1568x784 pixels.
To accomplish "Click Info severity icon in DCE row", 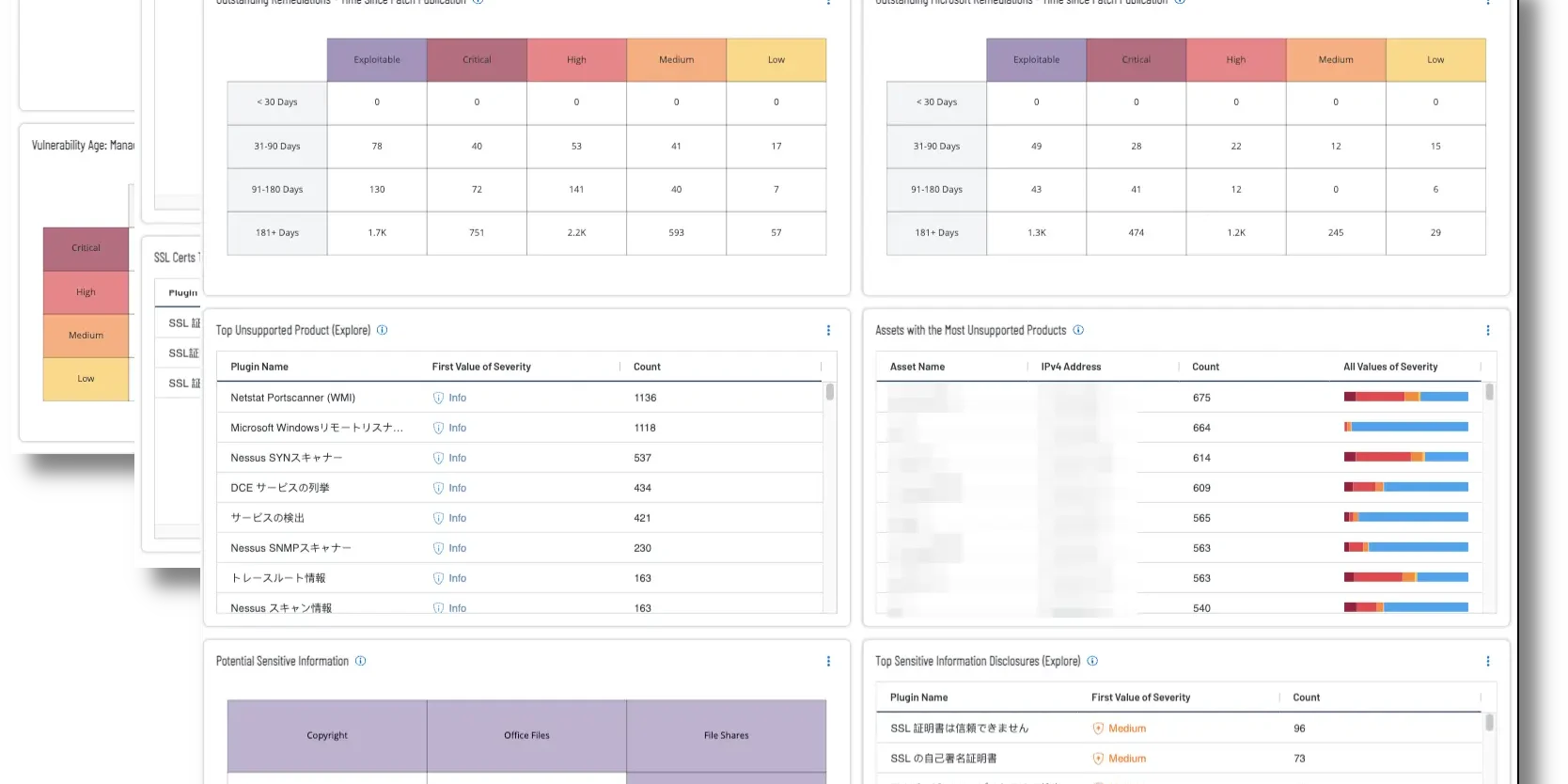I will (438, 488).
